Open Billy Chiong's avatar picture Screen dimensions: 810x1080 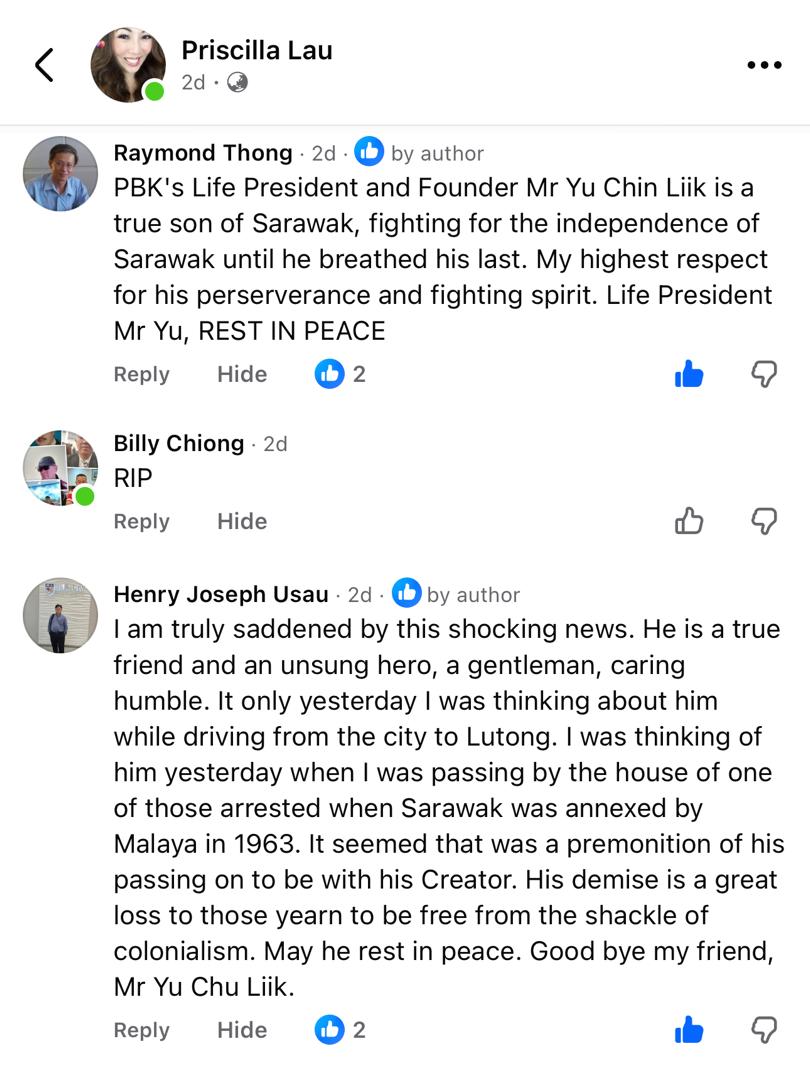60,468
